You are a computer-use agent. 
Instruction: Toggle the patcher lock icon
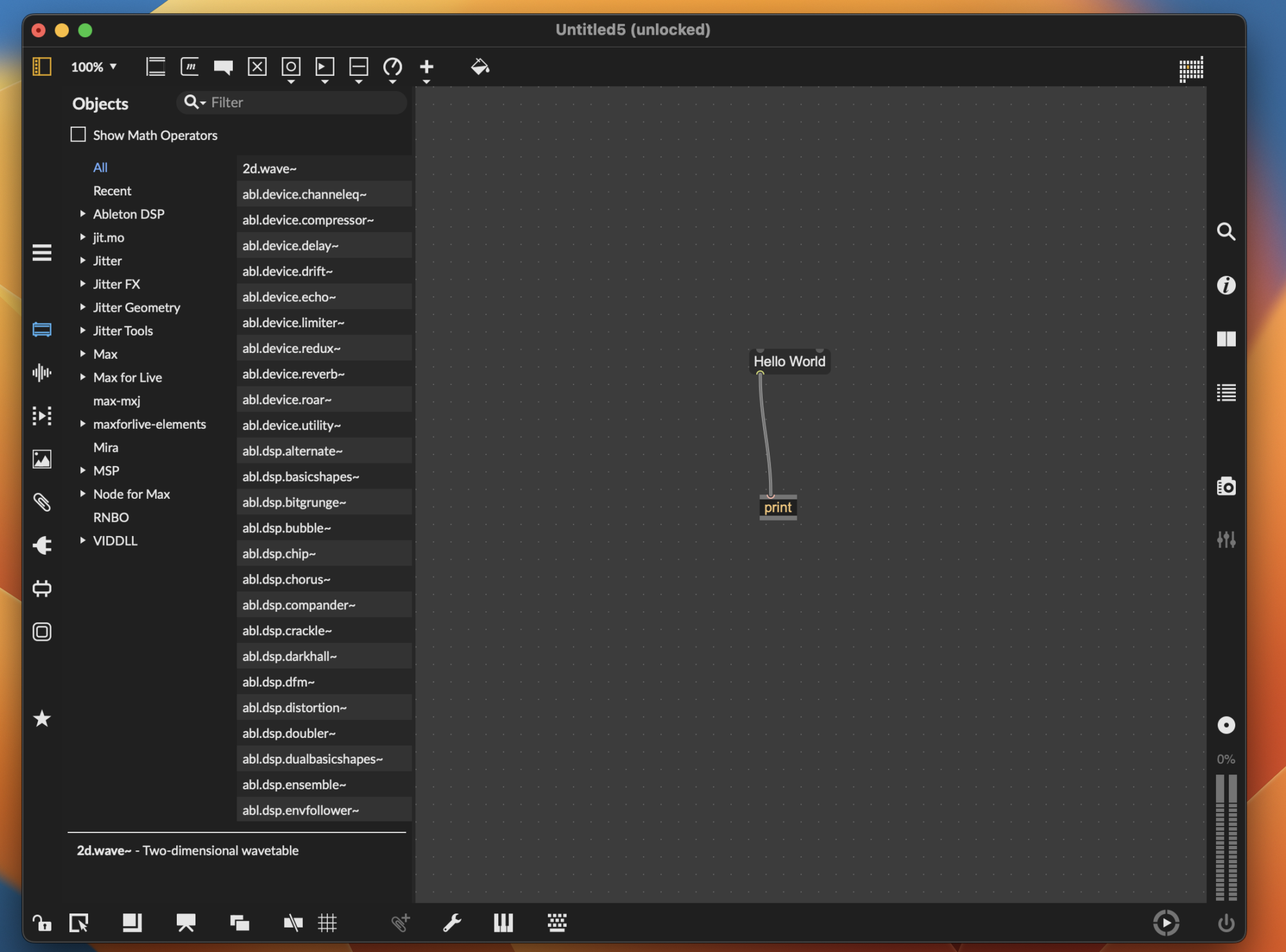(42, 923)
